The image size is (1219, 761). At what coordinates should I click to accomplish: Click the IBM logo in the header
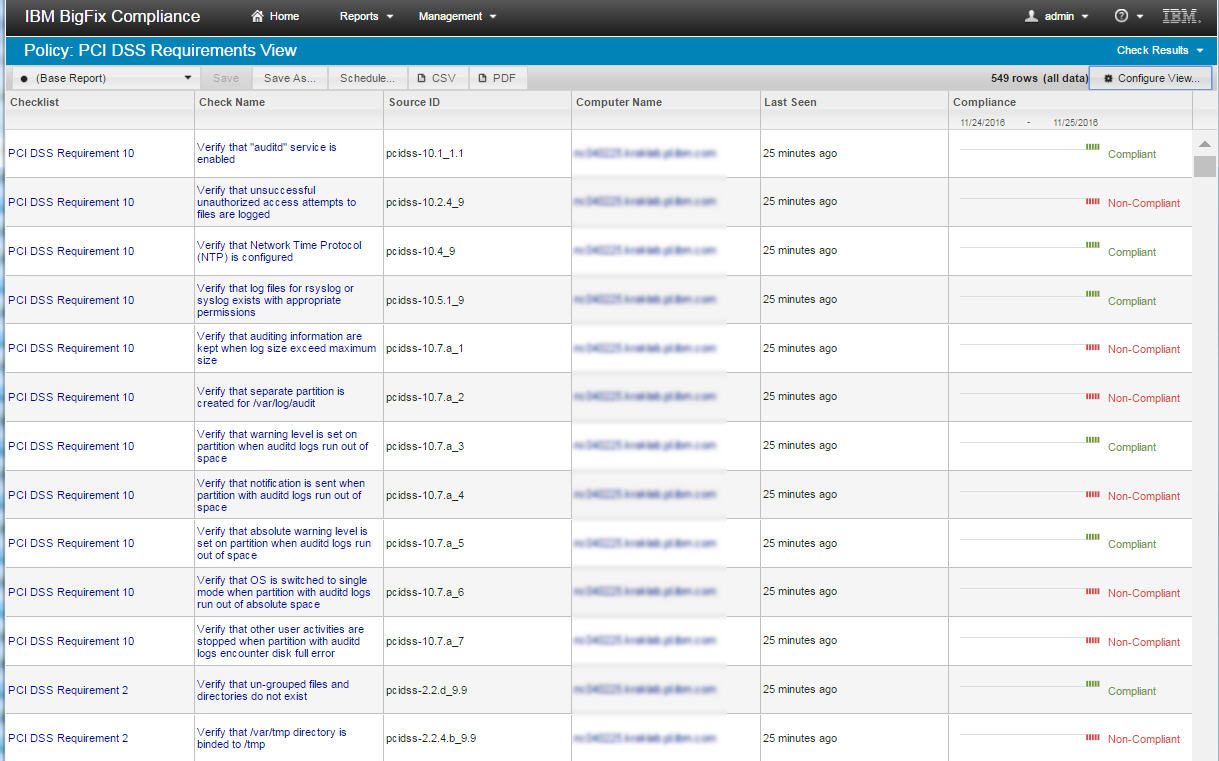[1180, 16]
